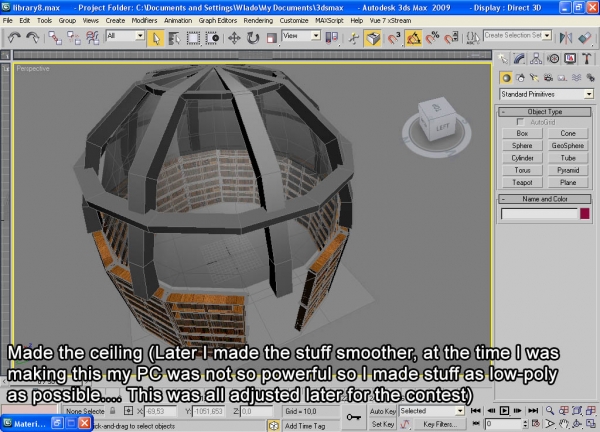
Task: Click the Select and Manipulate icon
Action: 354,38
